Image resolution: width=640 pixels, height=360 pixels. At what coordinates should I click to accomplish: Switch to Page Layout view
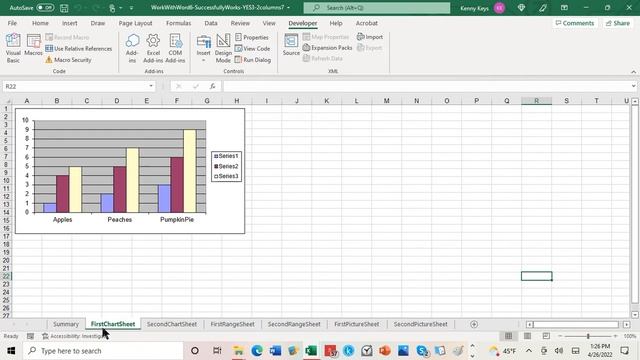[x=527, y=336]
